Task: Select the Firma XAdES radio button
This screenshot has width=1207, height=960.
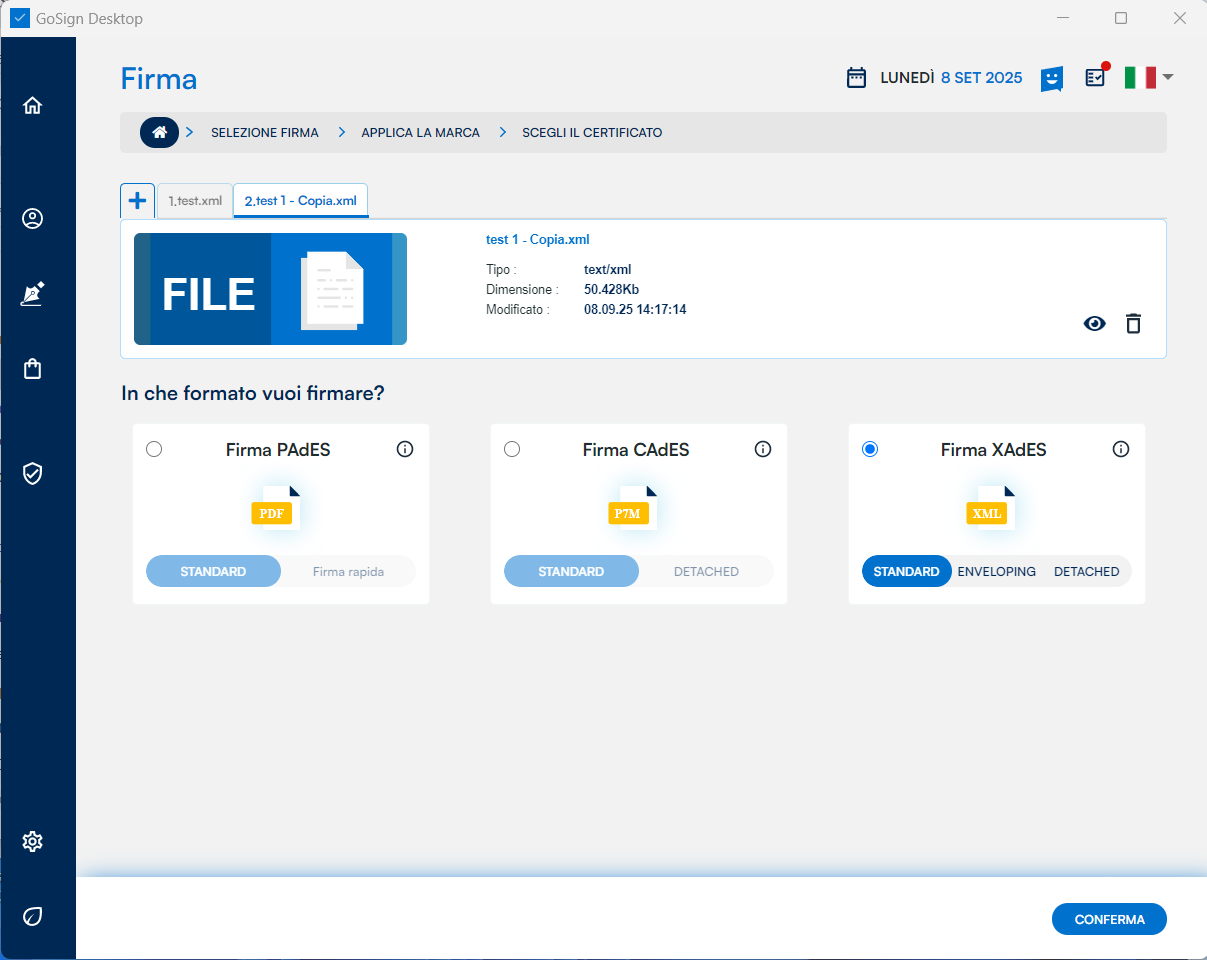Action: pyautogui.click(x=870, y=450)
